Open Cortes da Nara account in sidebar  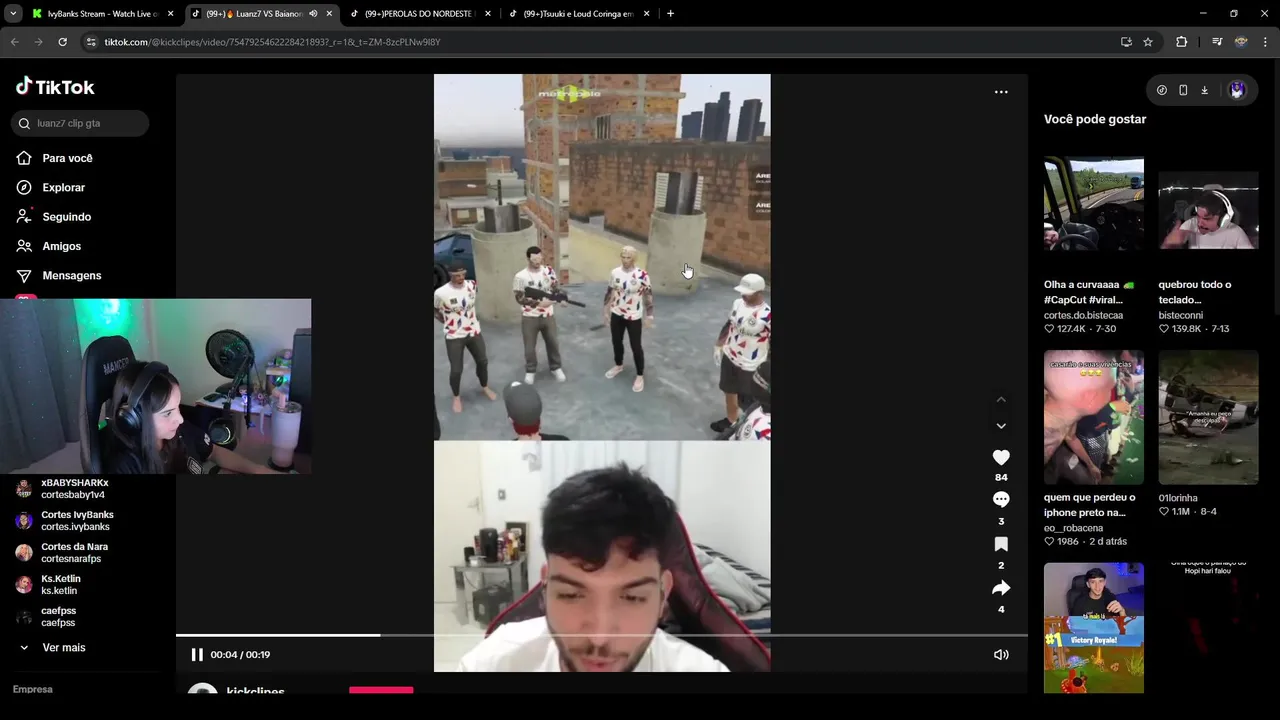62,553
